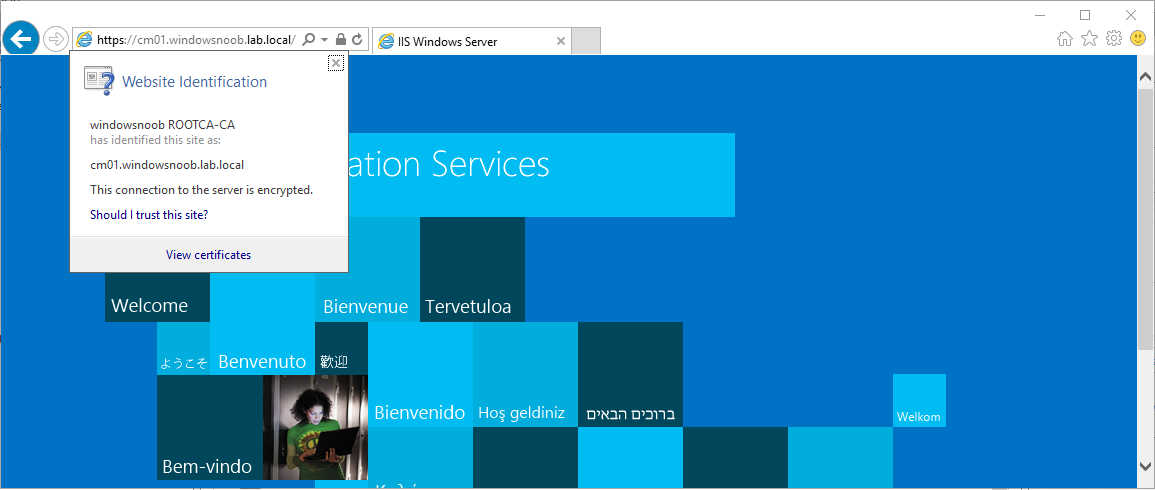
Task: Click View certificates link
Action: (208, 255)
